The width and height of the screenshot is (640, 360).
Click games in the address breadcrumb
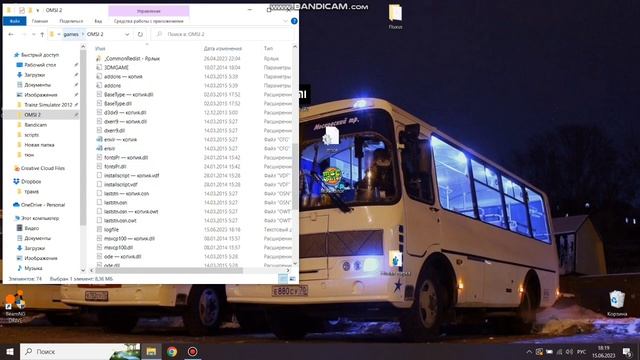click(71, 34)
